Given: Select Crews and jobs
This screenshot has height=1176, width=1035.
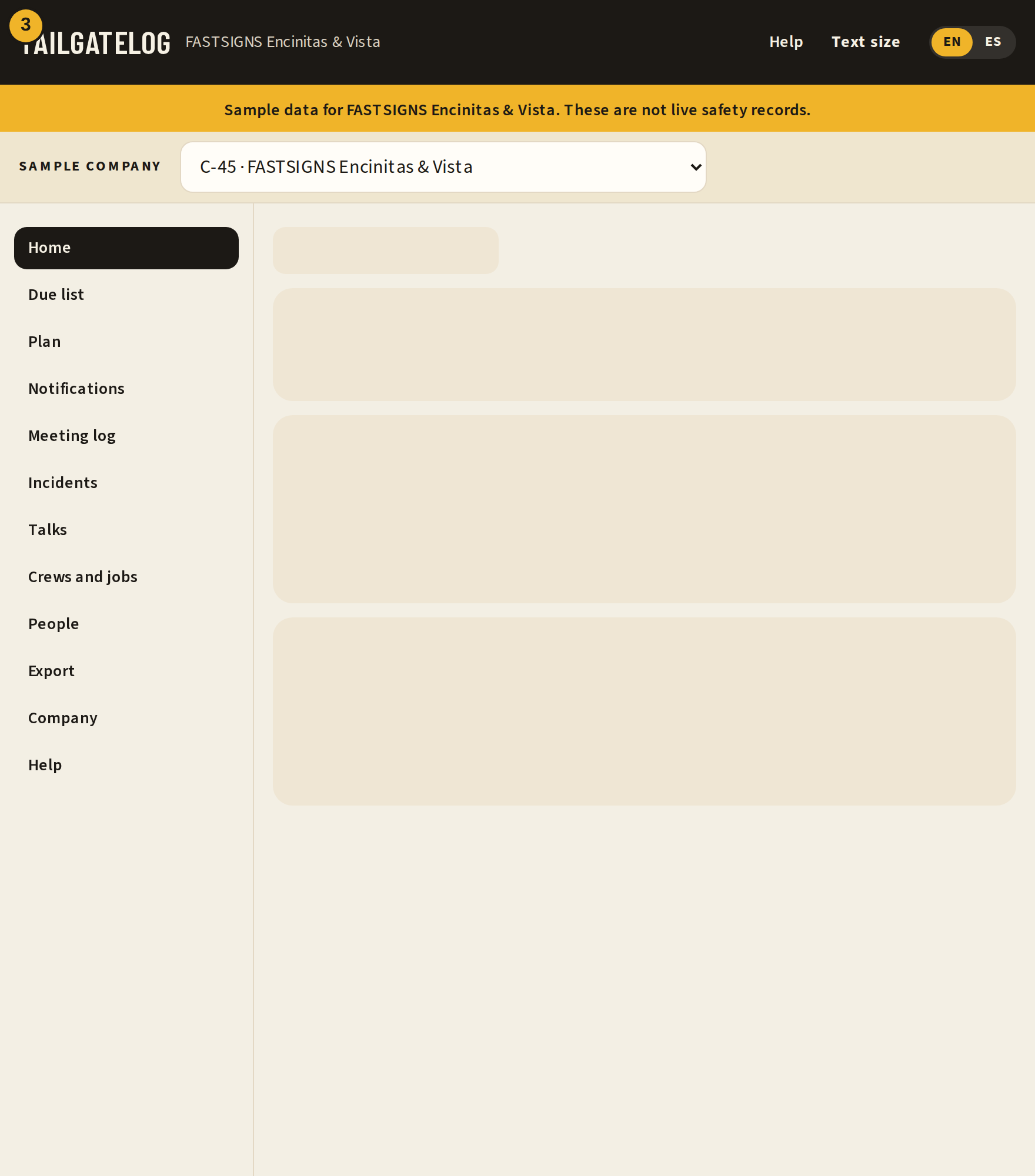Looking at the screenshot, I should tap(126, 577).
